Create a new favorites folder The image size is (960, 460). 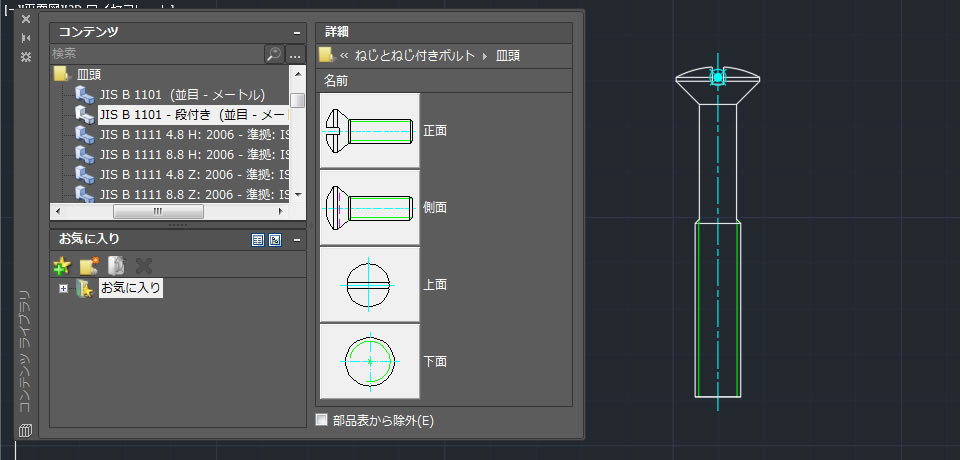(x=89, y=266)
